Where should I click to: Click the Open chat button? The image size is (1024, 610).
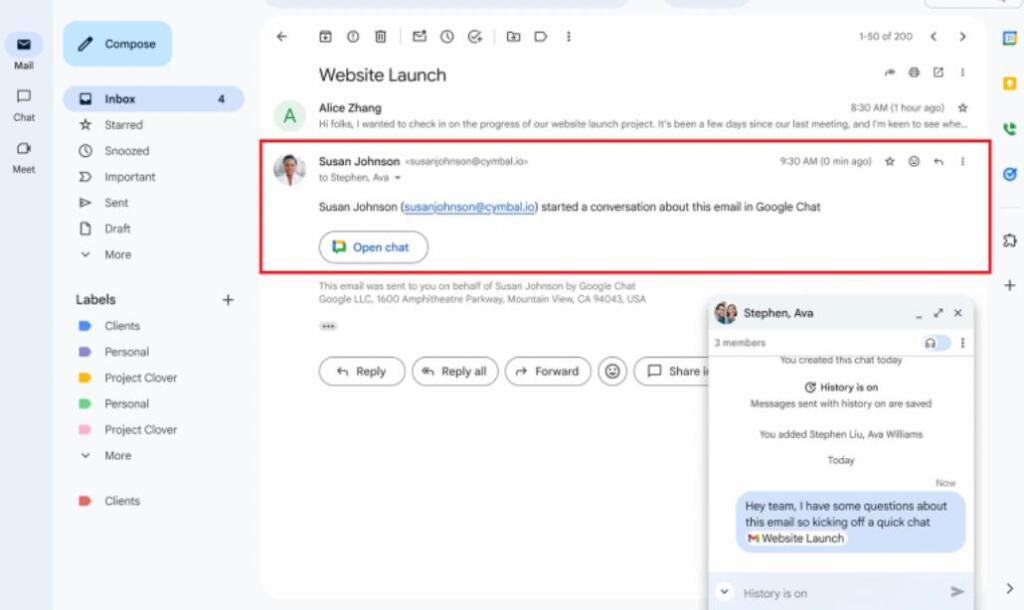pos(373,247)
